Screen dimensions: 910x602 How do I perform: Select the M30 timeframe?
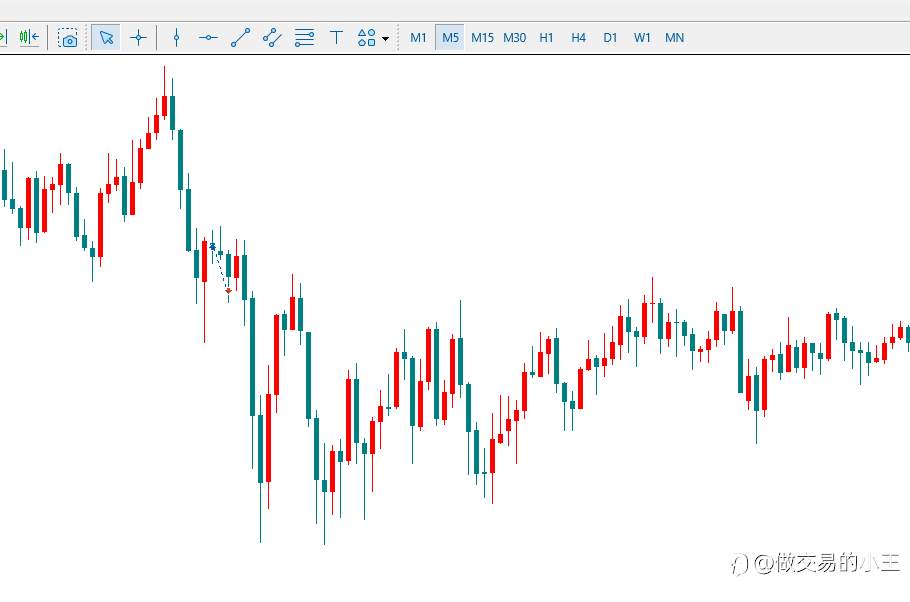(x=514, y=38)
